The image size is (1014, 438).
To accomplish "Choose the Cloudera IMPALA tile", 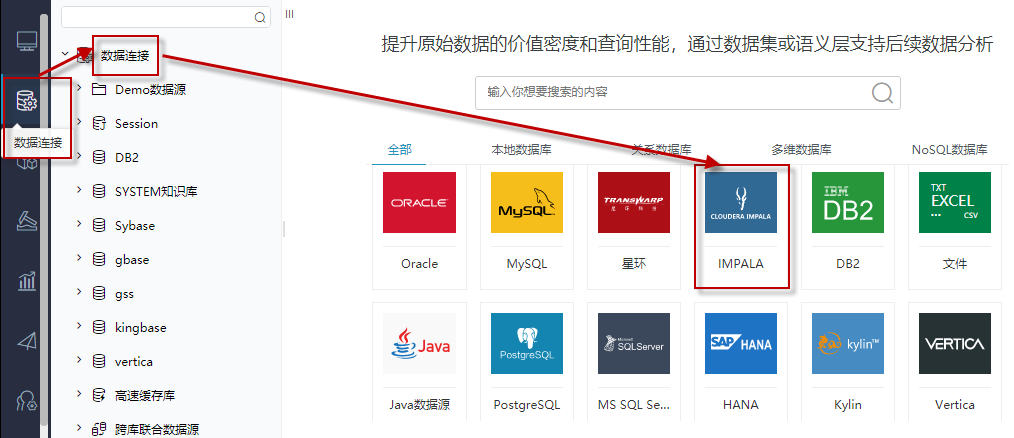I will pyautogui.click(x=741, y=225).
